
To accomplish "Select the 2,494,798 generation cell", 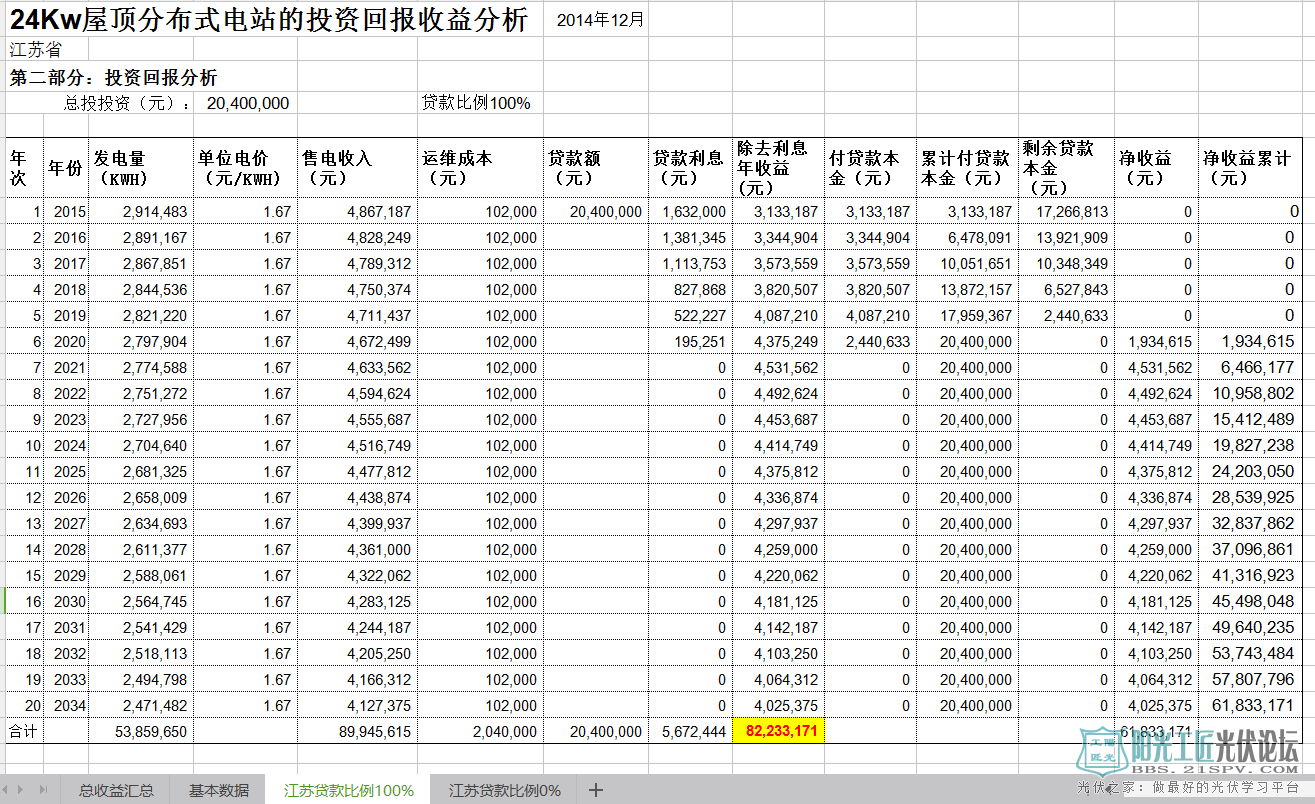I will (x=141, y=680).
